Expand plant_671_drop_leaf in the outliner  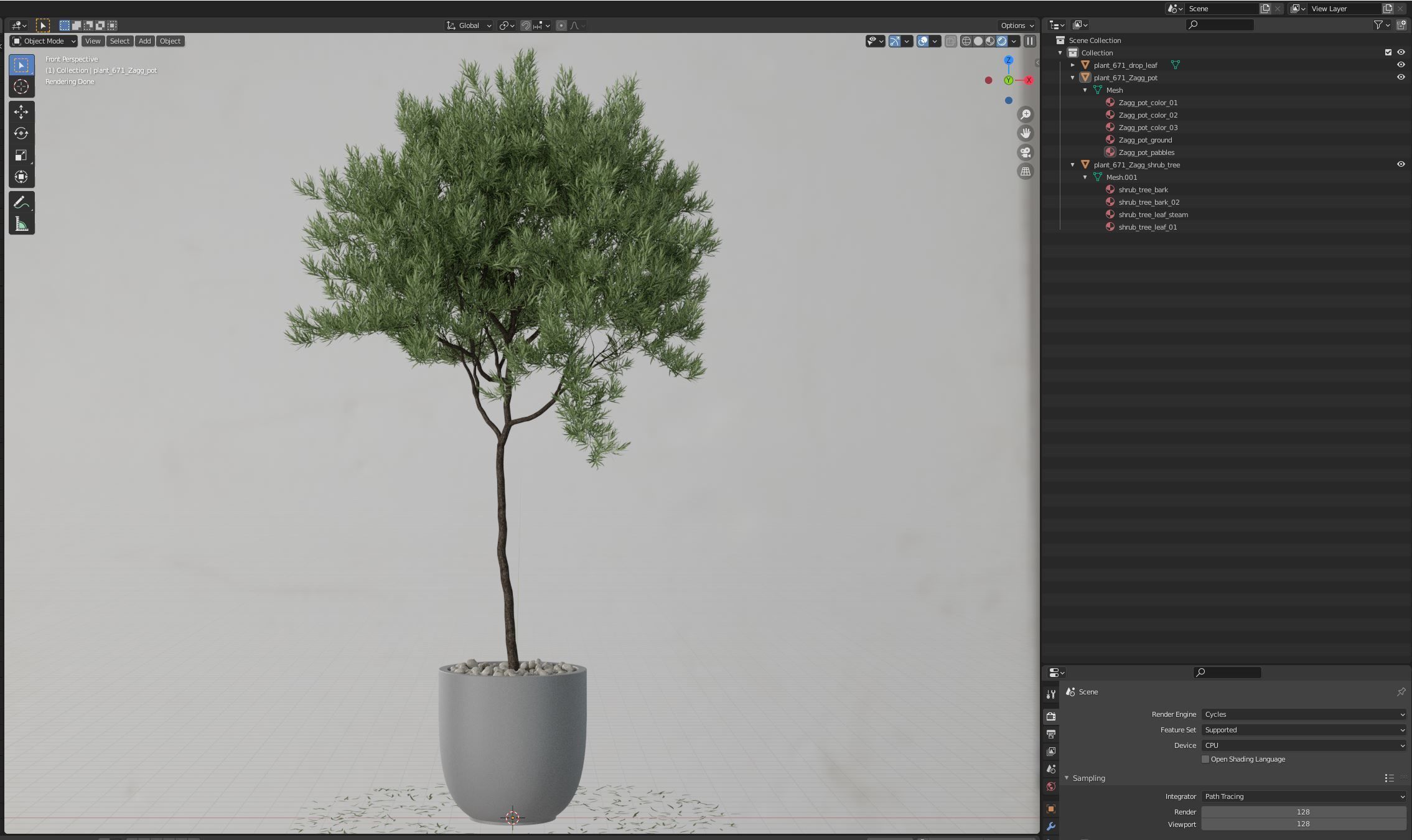1073,65
